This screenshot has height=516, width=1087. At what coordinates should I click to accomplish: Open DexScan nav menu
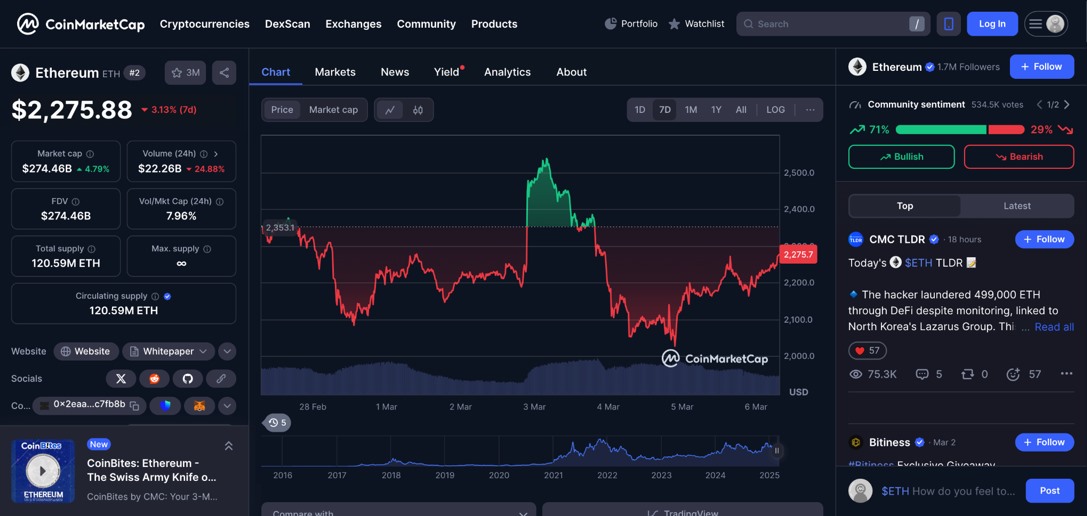pyautogui.click(x=288, y=24)
